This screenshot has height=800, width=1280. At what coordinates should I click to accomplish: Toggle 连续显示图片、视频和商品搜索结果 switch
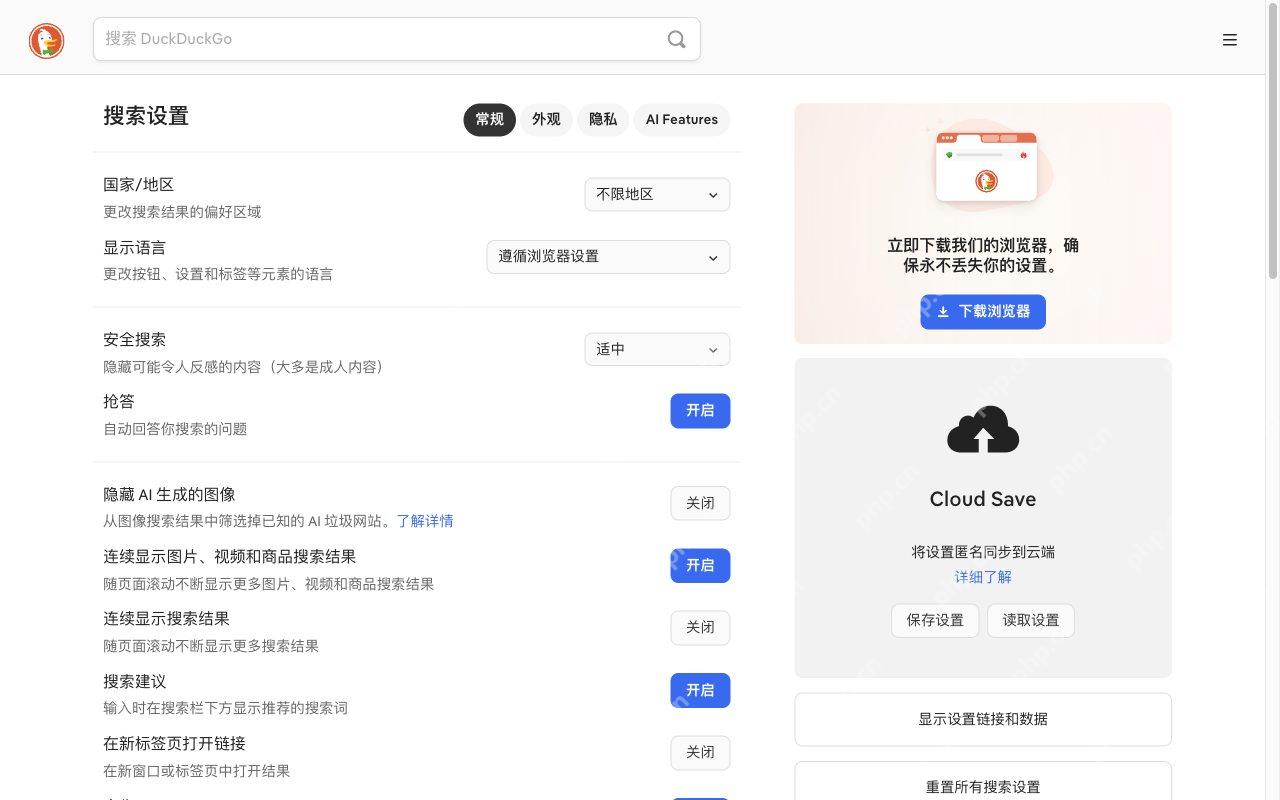pyautogui.click(x=700, y=566)
